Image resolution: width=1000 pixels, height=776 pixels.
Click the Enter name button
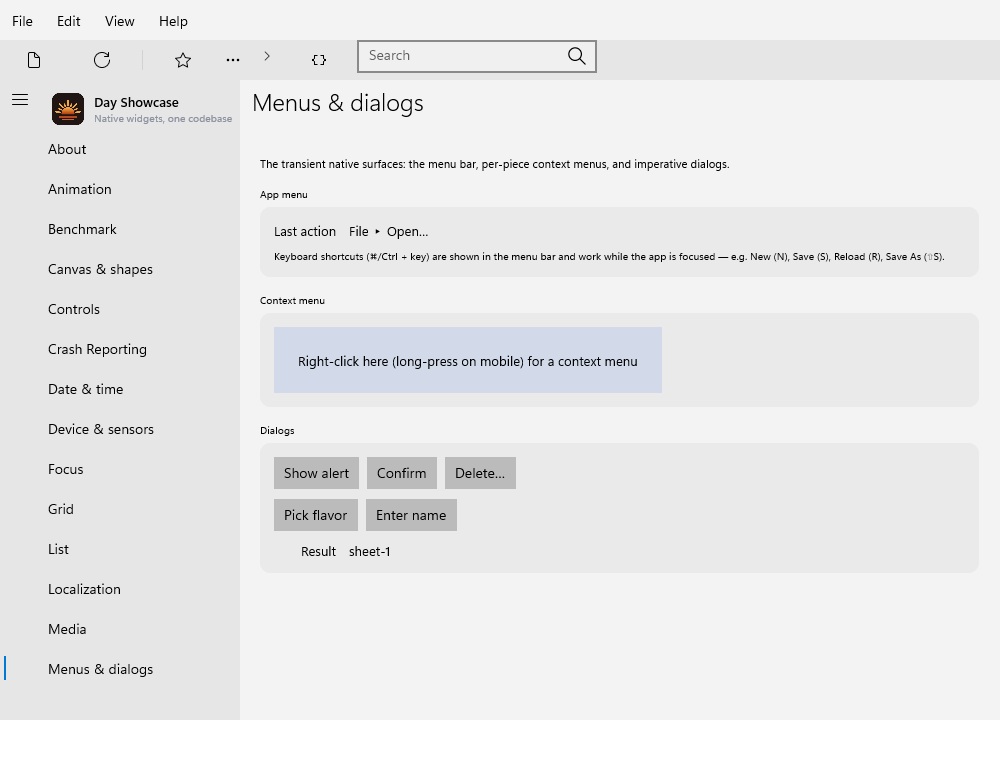(411, 515)
